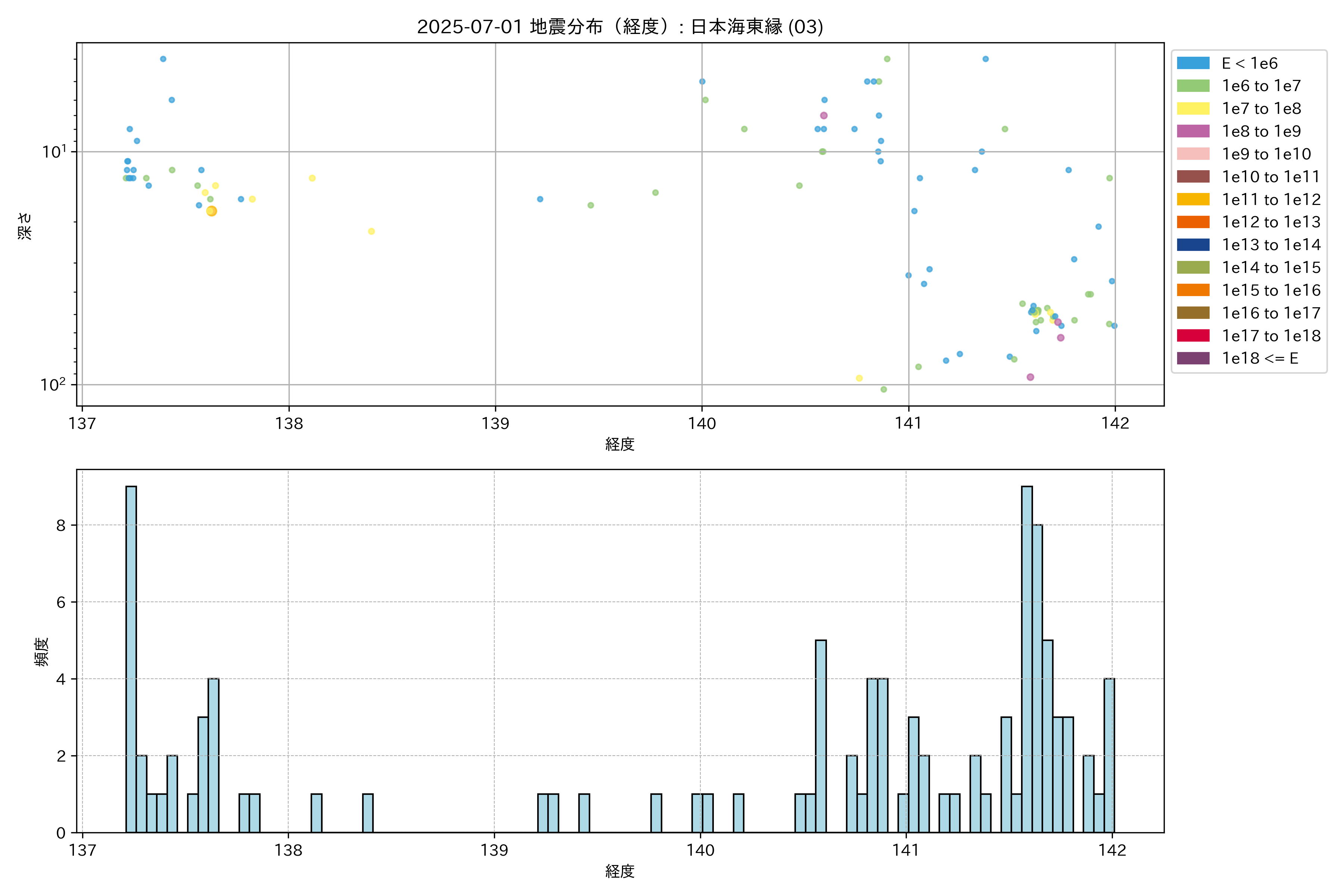Click the '経度' label under the scatter plot
Viewport: 1344px width, 896px height.
pyautogui.click(x=619, y=444)
